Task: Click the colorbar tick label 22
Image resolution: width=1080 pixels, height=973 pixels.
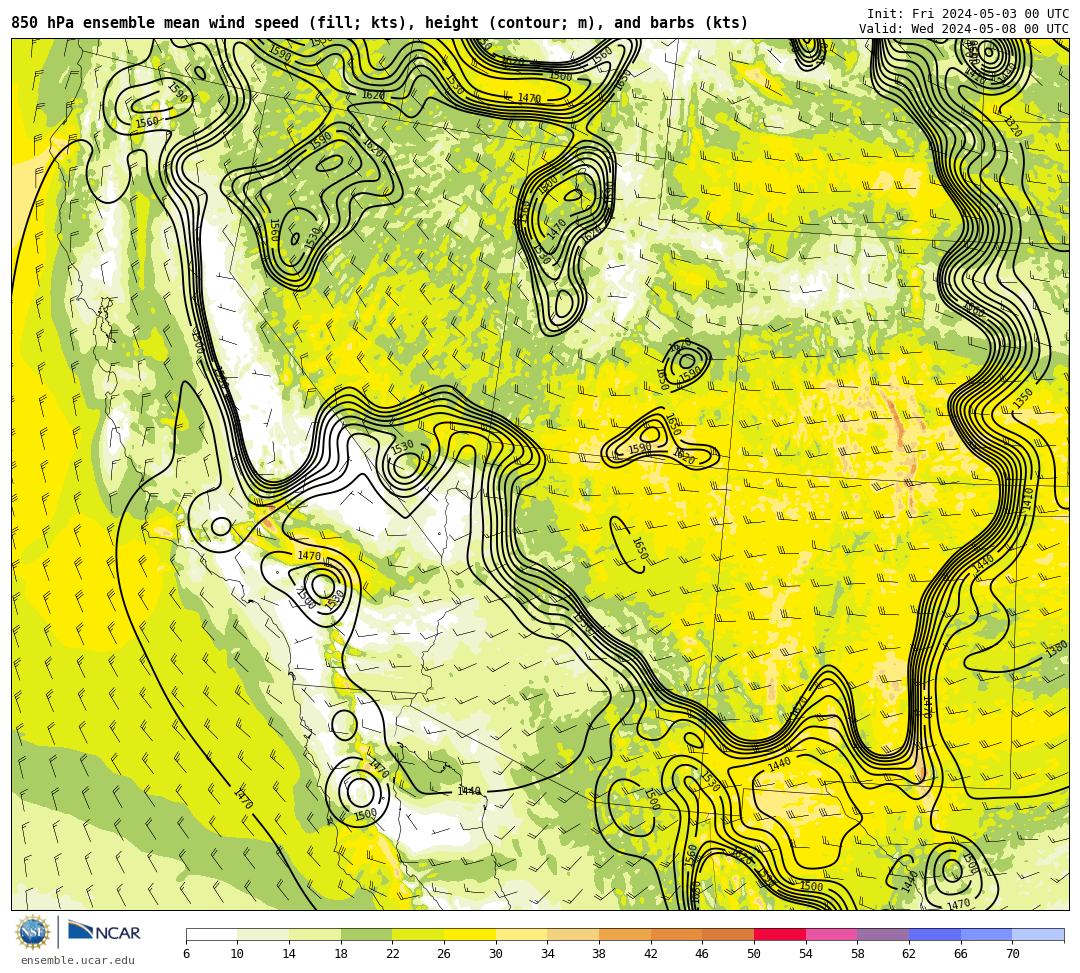Action: 392,954
